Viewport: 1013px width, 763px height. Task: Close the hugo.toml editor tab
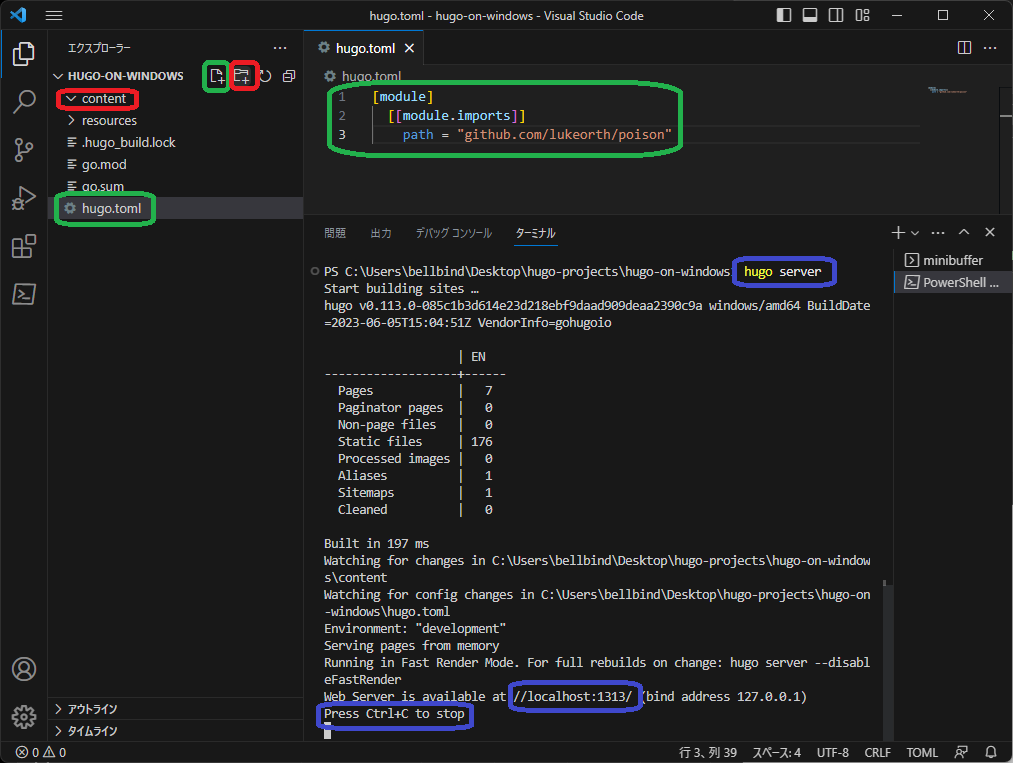click(x=409, y=48)
